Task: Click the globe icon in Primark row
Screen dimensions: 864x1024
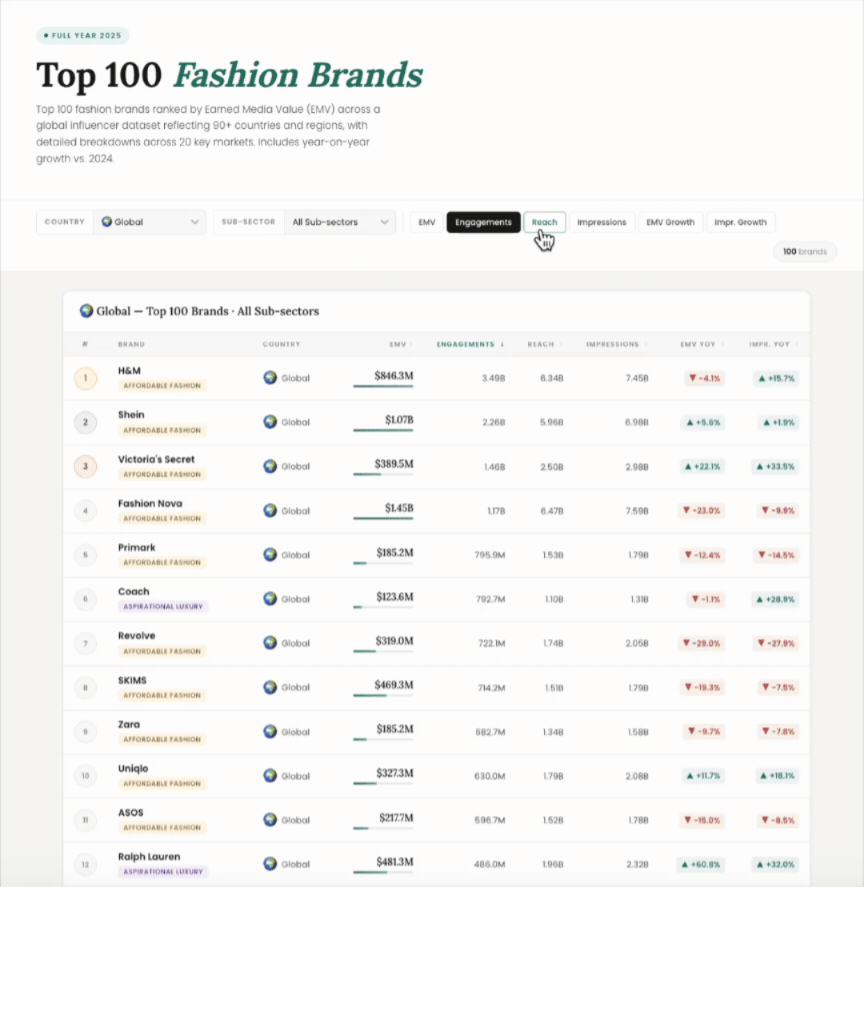Action: coord(270,554)
